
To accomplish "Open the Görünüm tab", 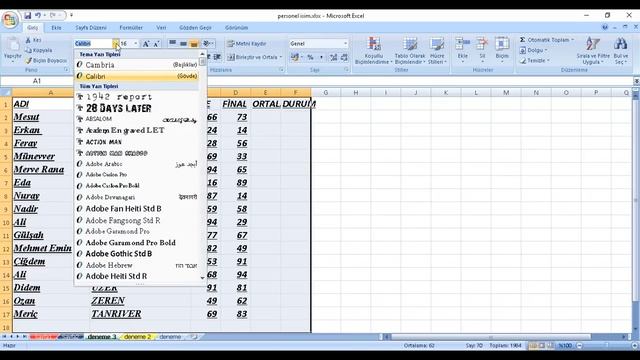I will point(236,28).
